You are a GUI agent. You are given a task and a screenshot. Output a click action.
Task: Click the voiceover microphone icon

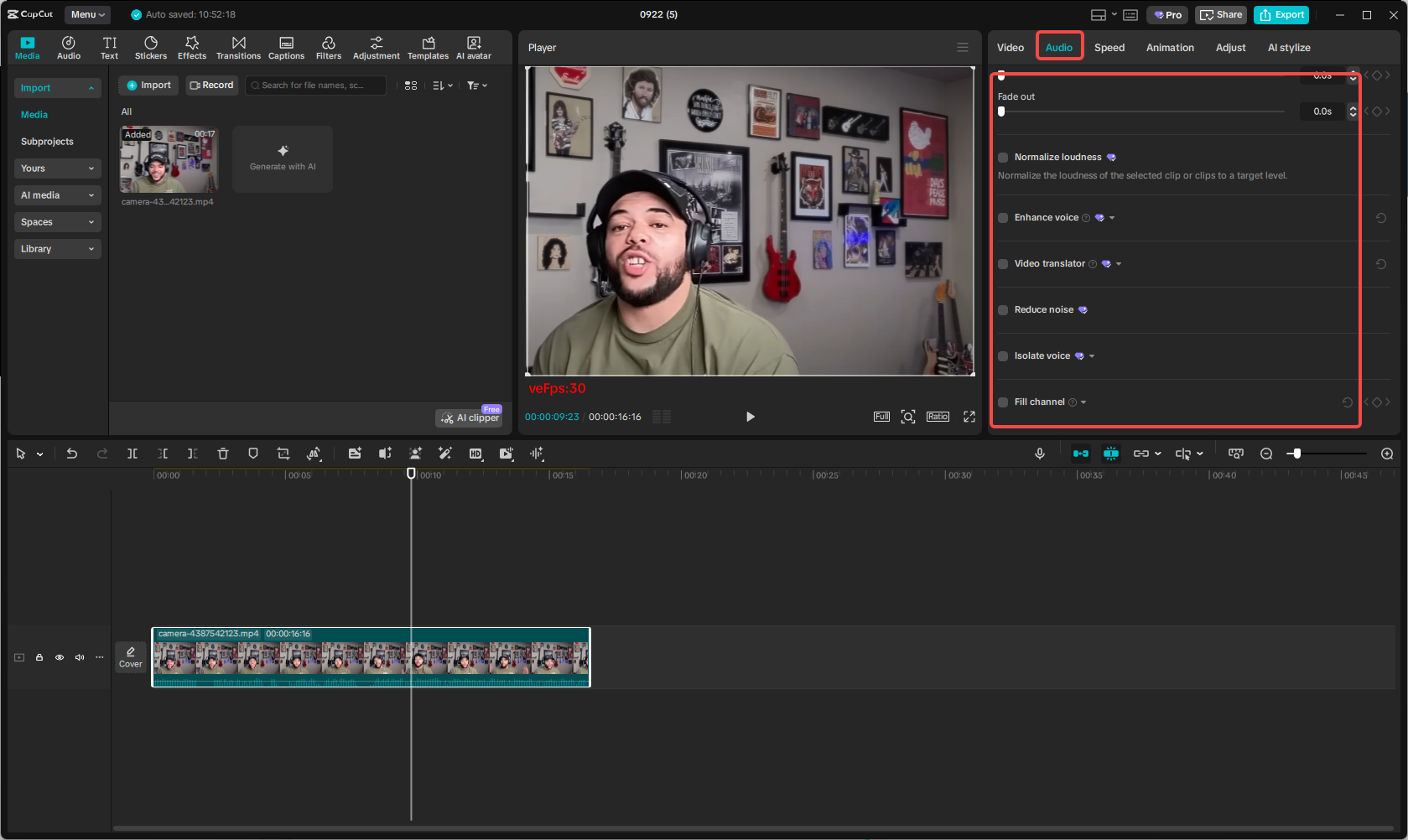coord(1040,454)
